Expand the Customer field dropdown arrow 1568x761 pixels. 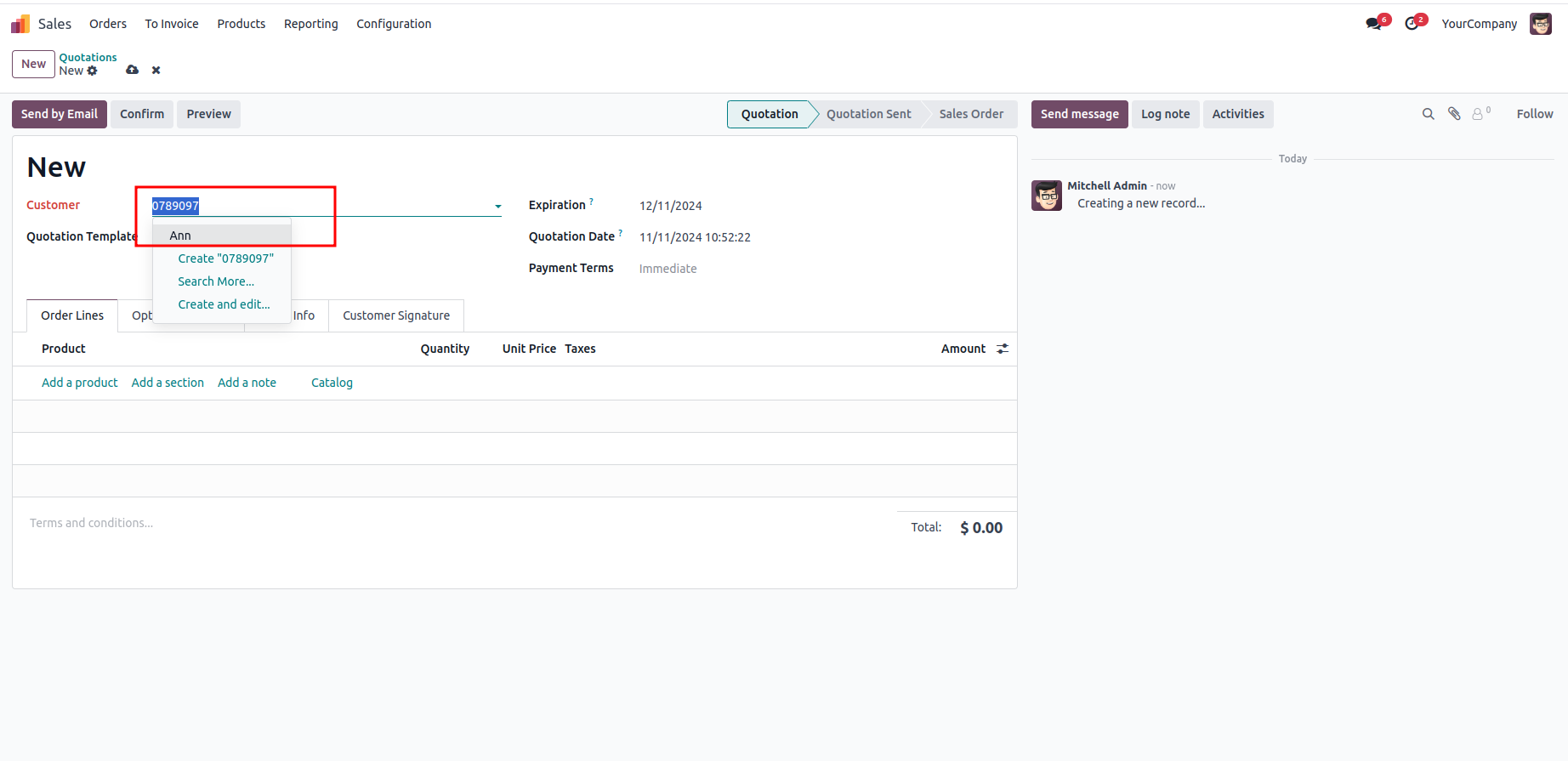click(x=498, y=206)
